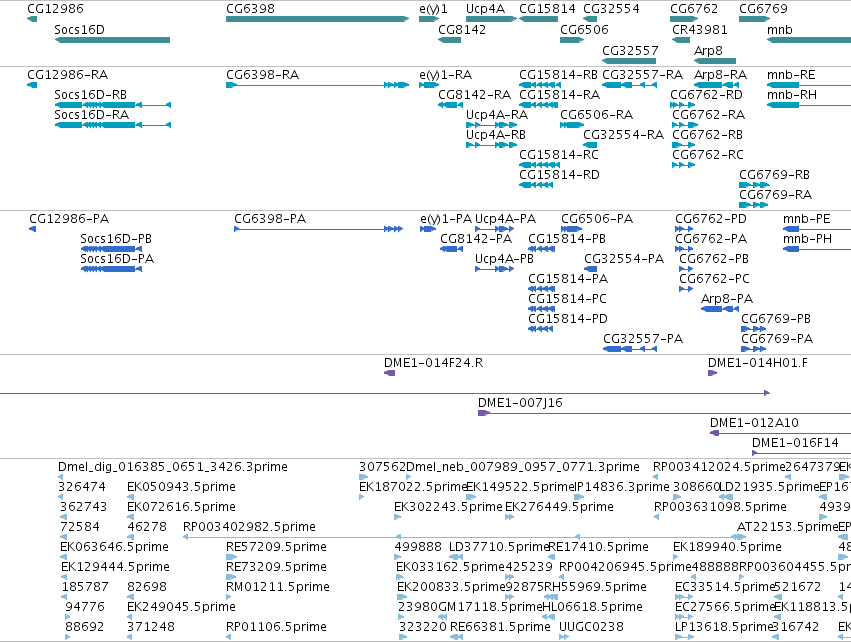Click the DME1-016F14 clone label
This screenshot has height=642, width=851.
tap(795, 443)
